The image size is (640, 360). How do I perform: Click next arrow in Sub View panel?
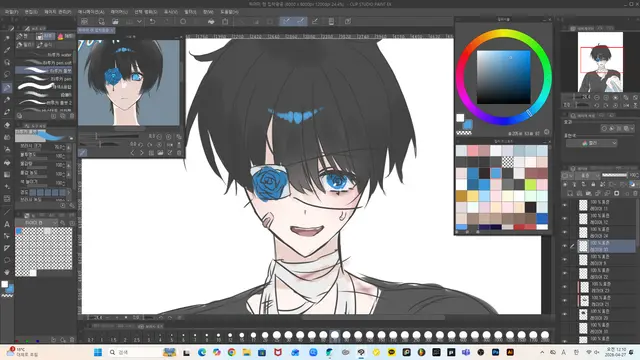pos(142,153)
